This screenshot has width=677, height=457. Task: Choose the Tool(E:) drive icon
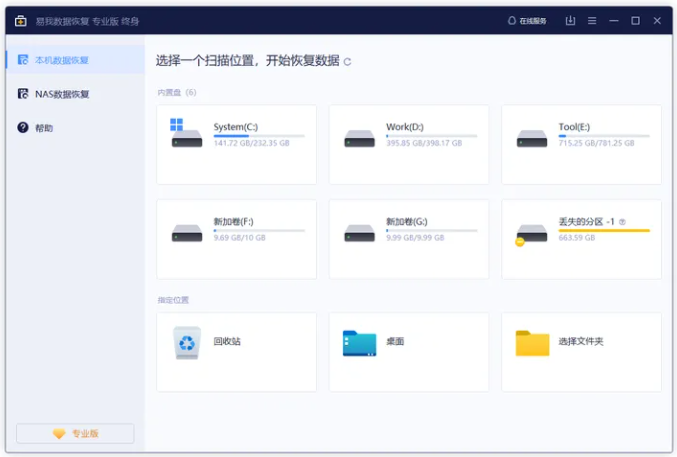(x=532, y=138)
